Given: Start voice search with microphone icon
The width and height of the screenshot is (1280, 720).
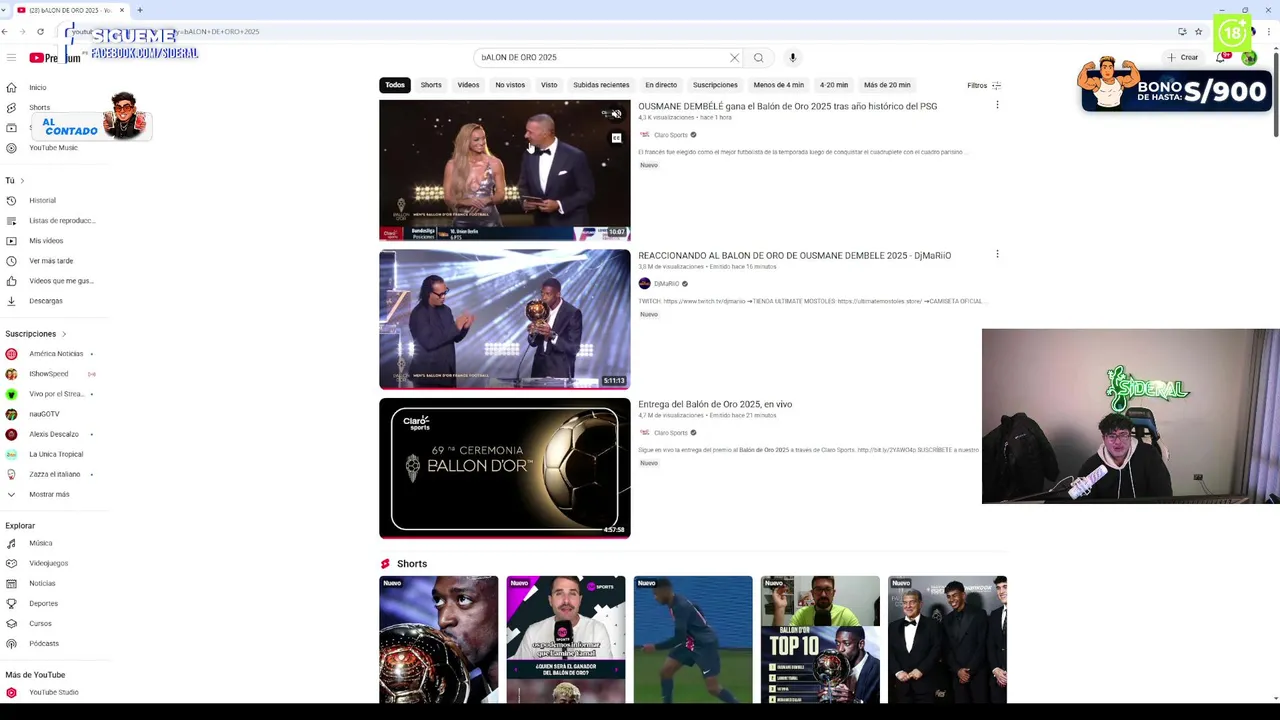Looking at the screenshot, I should (792, 58).
